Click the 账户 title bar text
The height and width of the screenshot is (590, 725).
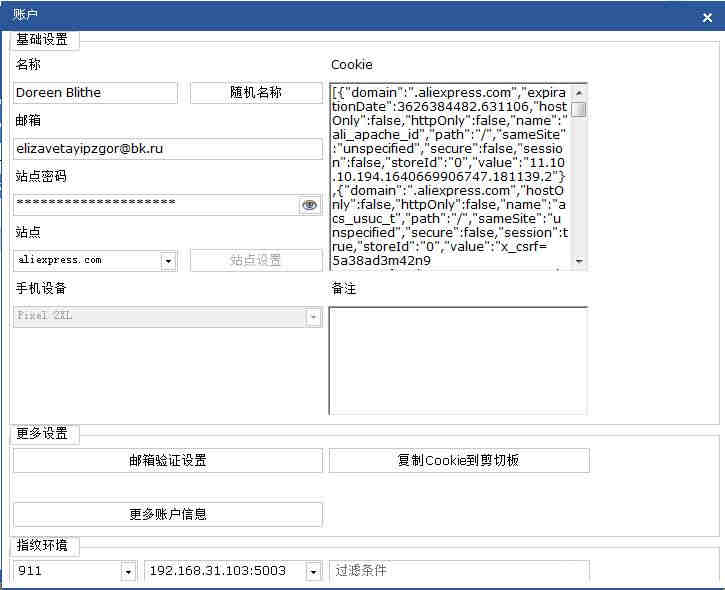pos(25,15)
